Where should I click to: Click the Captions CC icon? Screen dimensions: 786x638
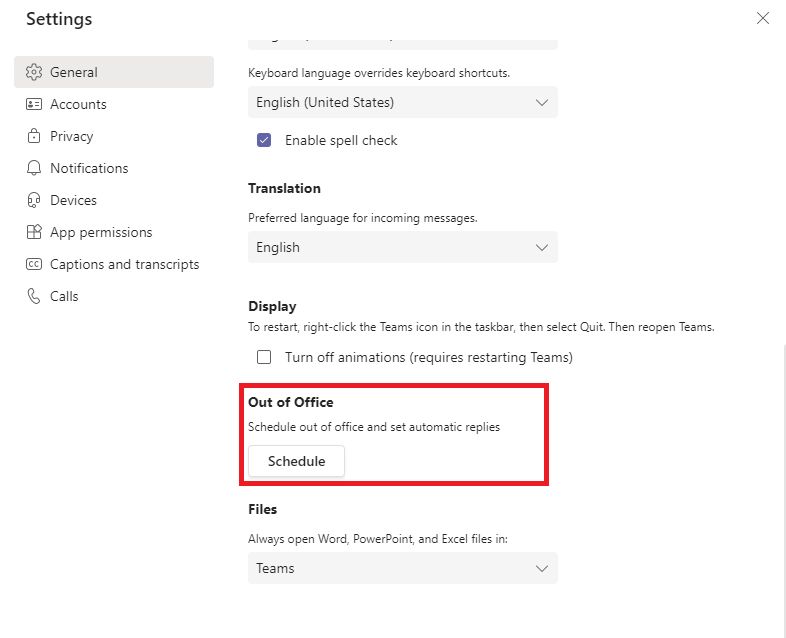[x=34, y=264]
